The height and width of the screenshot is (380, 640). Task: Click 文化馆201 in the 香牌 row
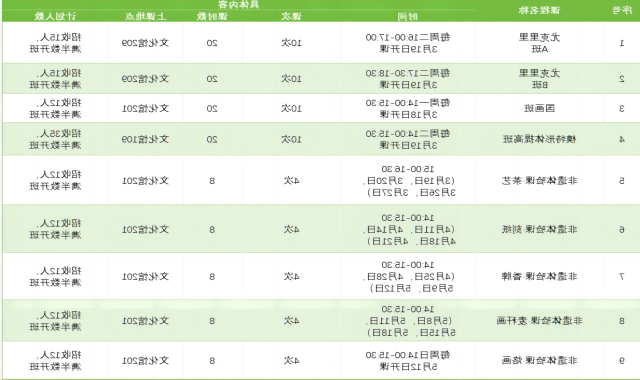tap(145, 277)
